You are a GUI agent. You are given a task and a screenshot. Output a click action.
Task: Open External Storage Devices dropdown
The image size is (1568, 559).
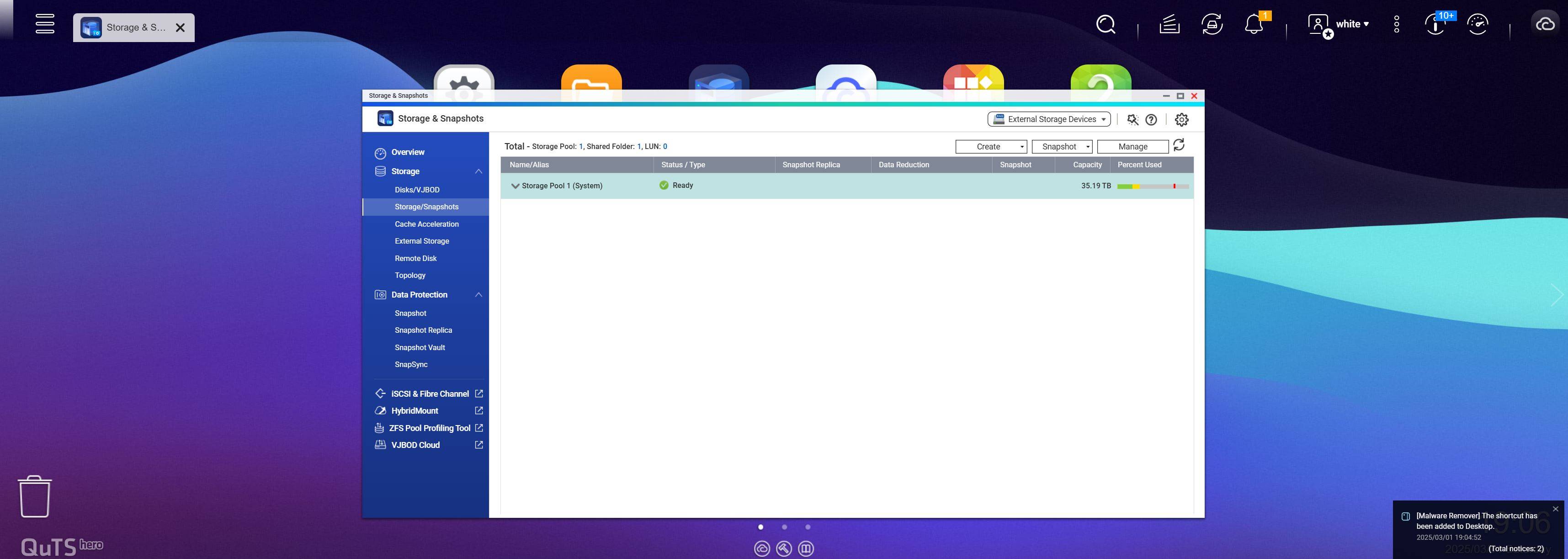(1049, 119)
